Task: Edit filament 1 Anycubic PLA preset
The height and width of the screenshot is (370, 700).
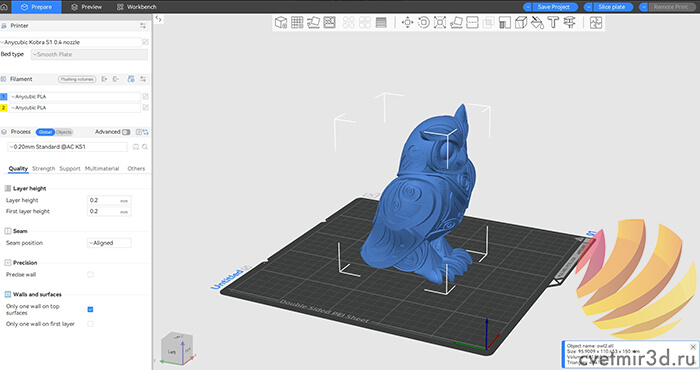Action: [x=145, y=96]
